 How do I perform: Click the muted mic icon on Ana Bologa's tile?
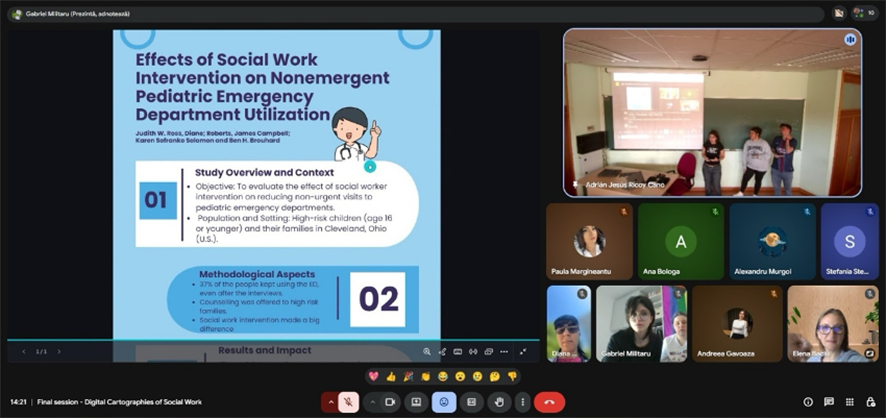pos(715,212)
